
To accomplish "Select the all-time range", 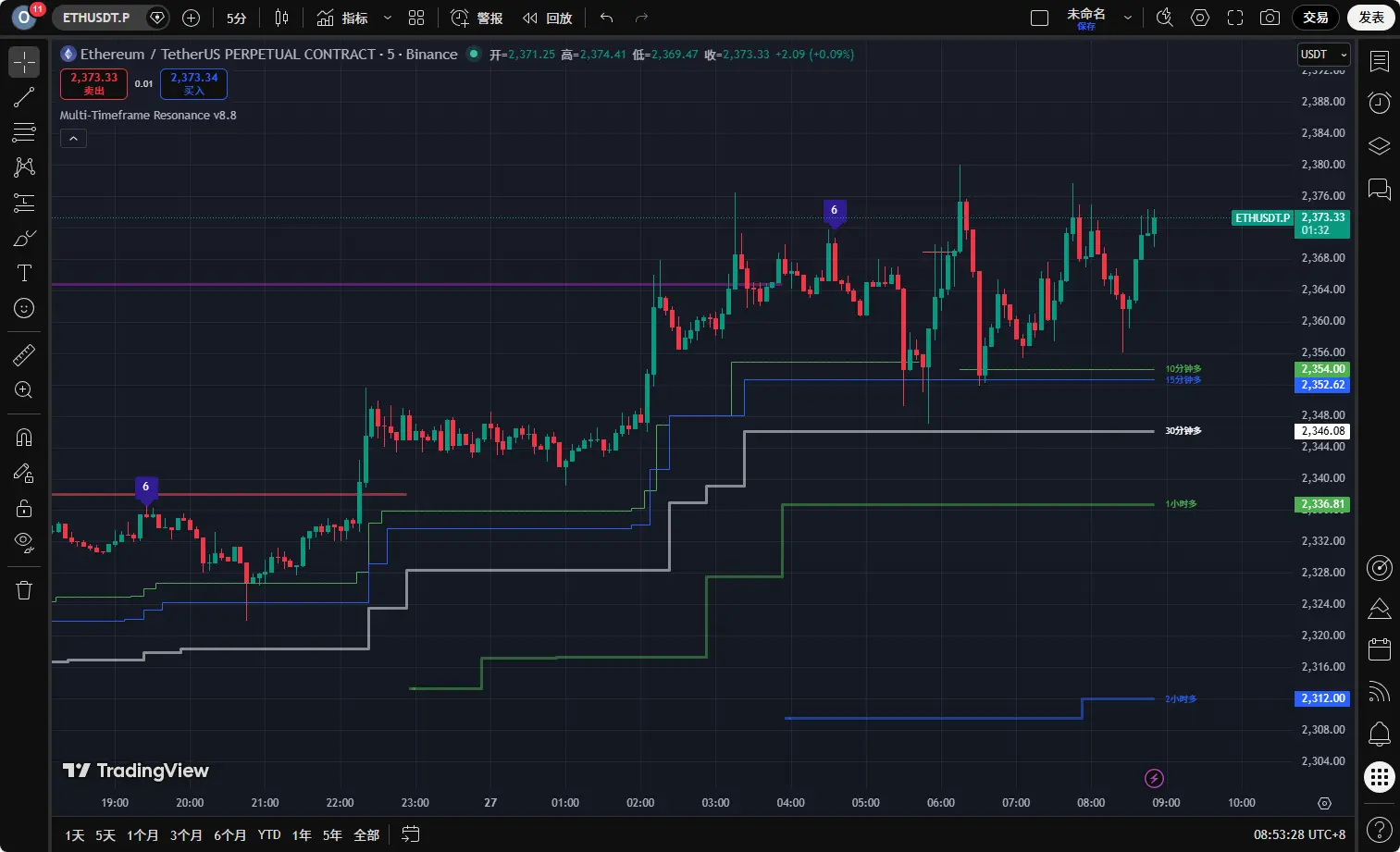I will pyautogui.click(x=366, y=834).
